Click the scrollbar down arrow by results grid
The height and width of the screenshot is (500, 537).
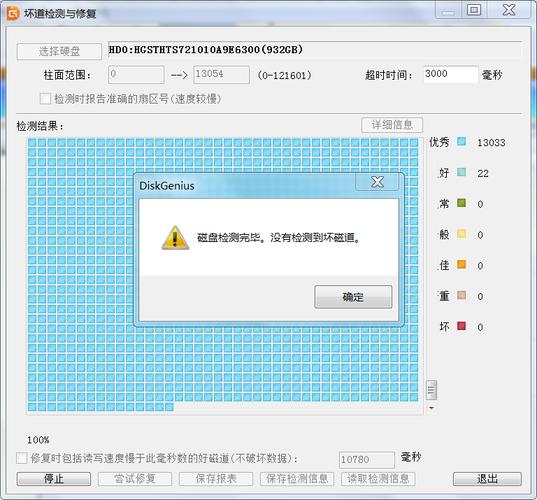tap(431, 408)
